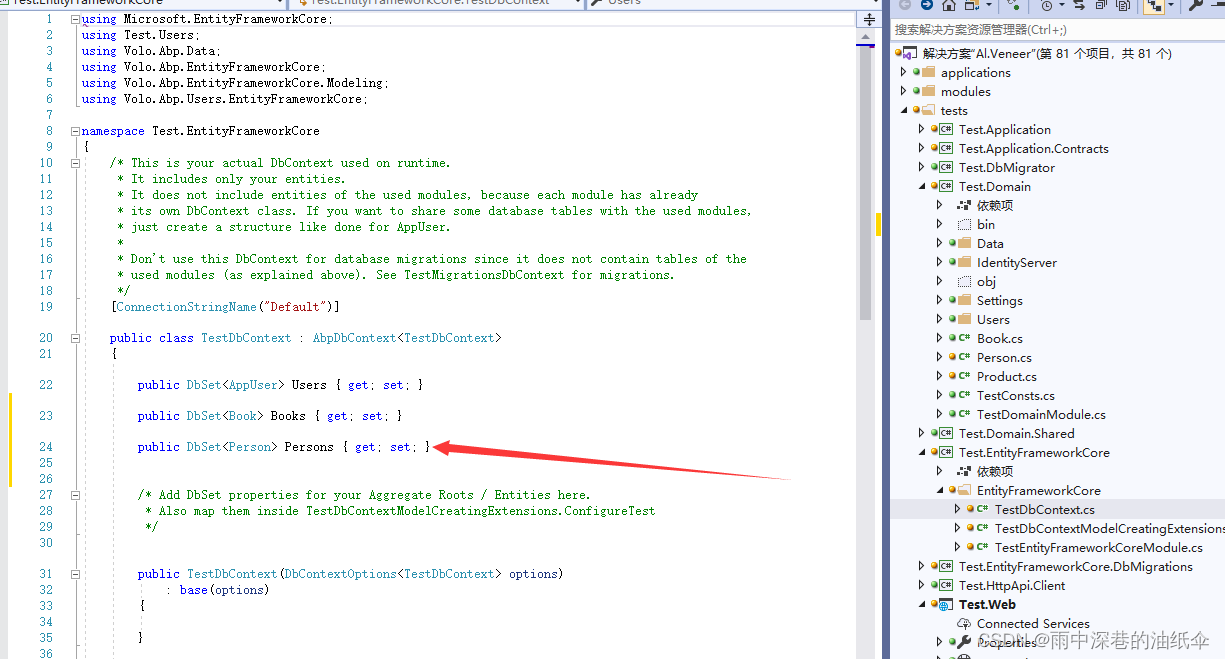Click the forward navigation arrow in Solution Explorer

(x=927, y=6)
